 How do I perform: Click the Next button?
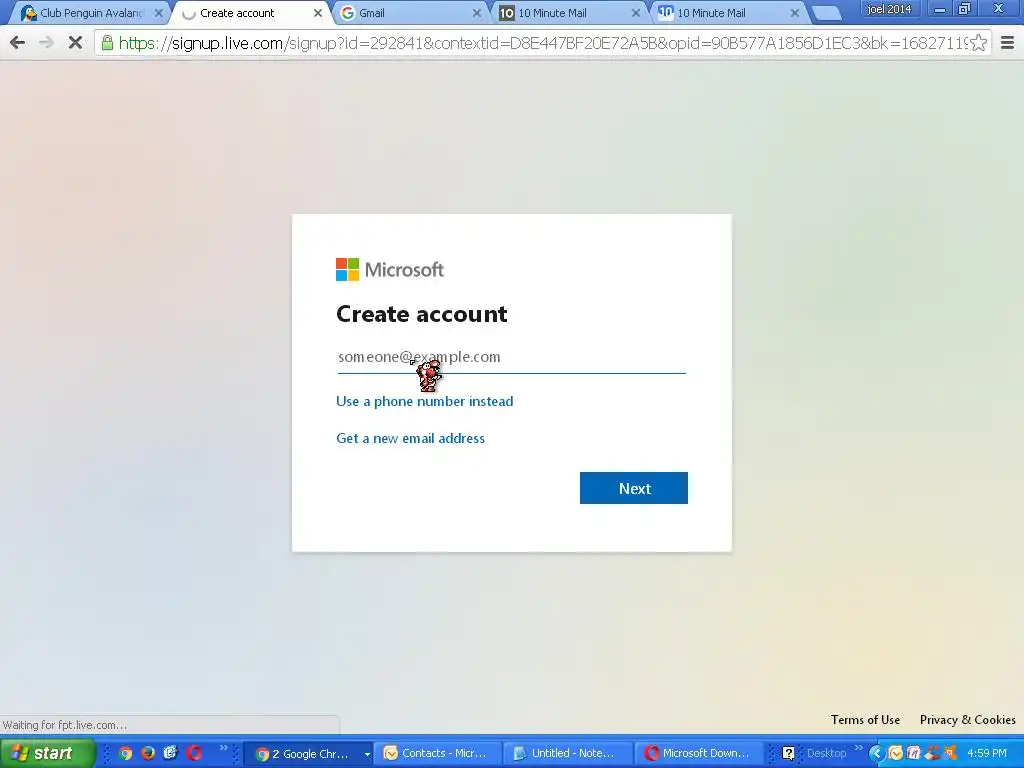click(633, 488)
